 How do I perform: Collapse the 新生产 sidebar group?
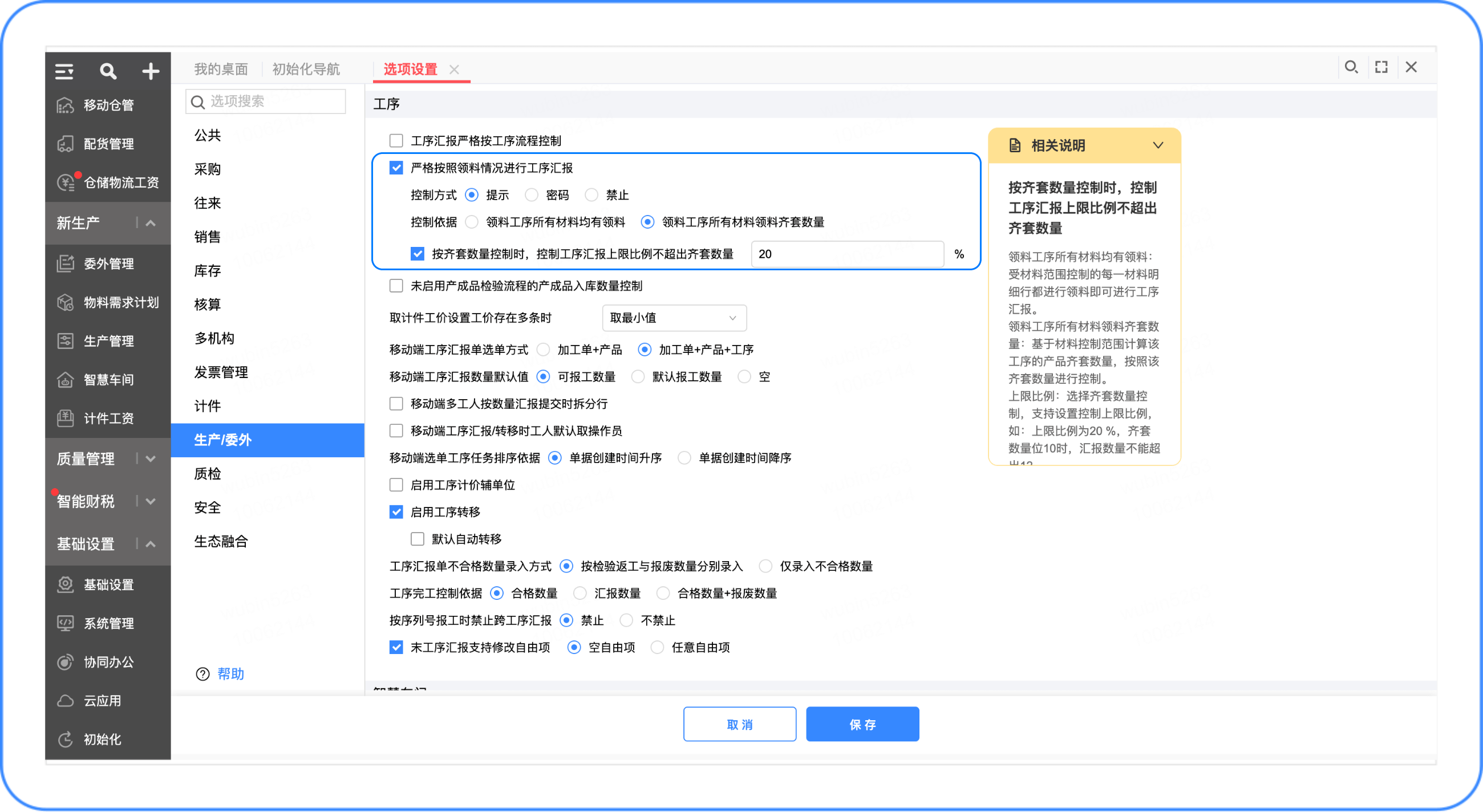(151, 224)
